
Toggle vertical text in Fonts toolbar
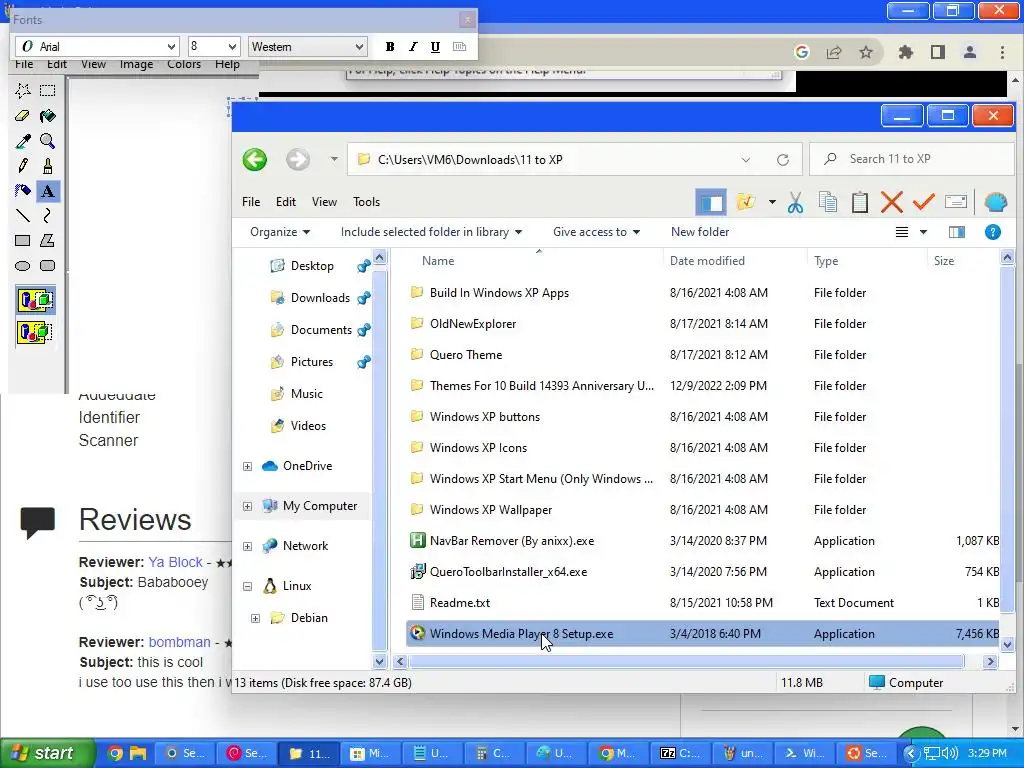point(460,47)
